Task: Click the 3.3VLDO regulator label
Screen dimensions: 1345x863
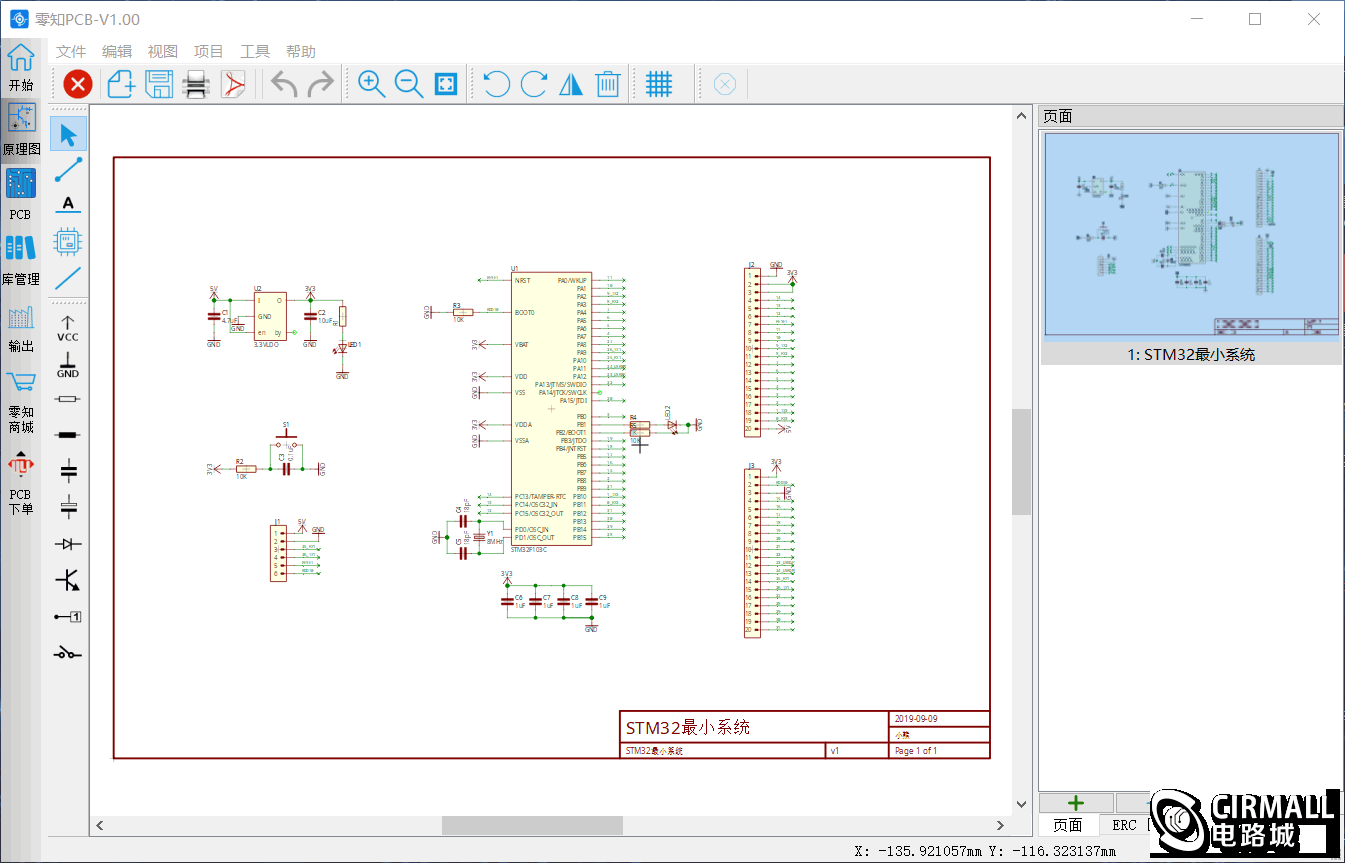Action: pyautogui.click(x=267, y=344)
